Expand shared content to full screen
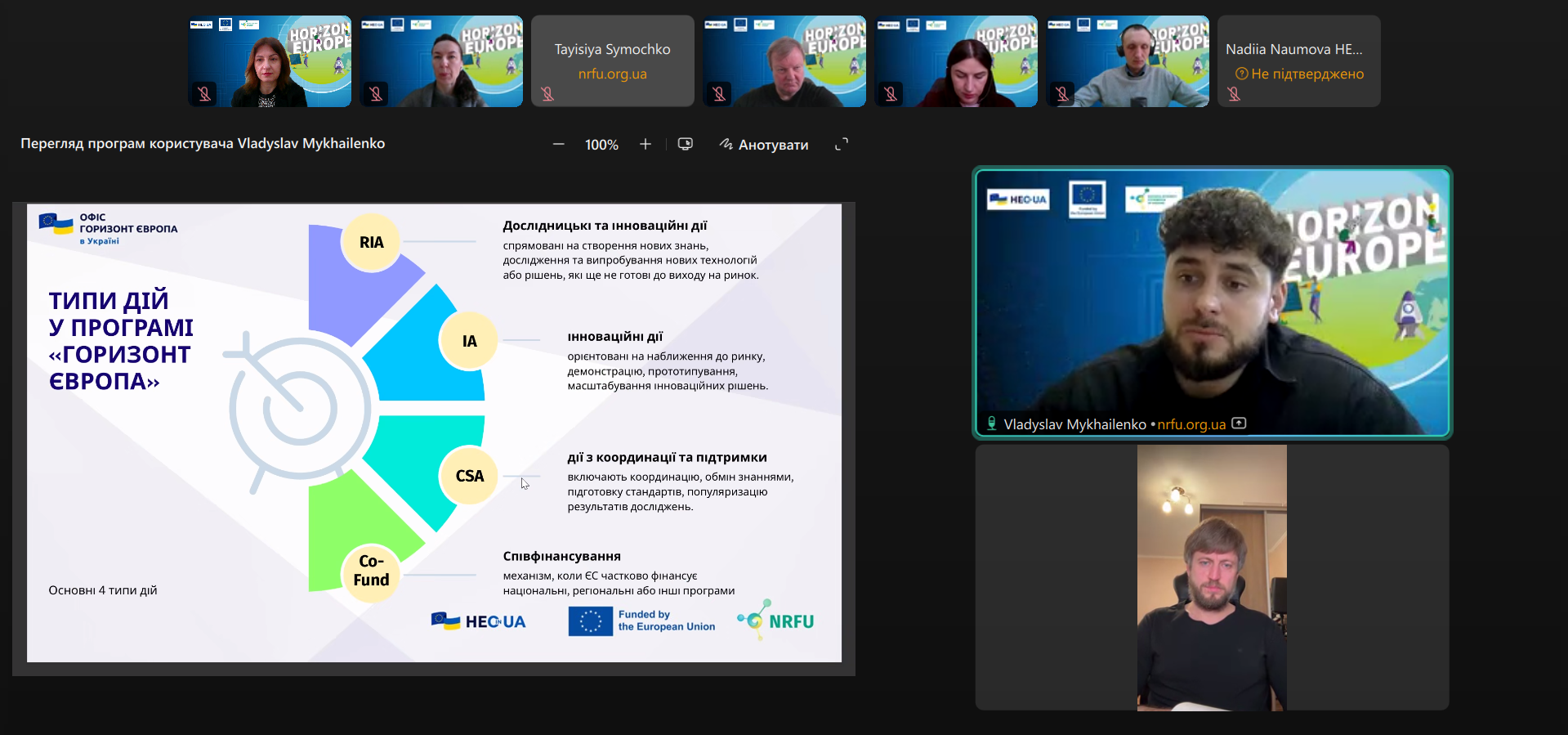1568x735 pixels. 842,145
